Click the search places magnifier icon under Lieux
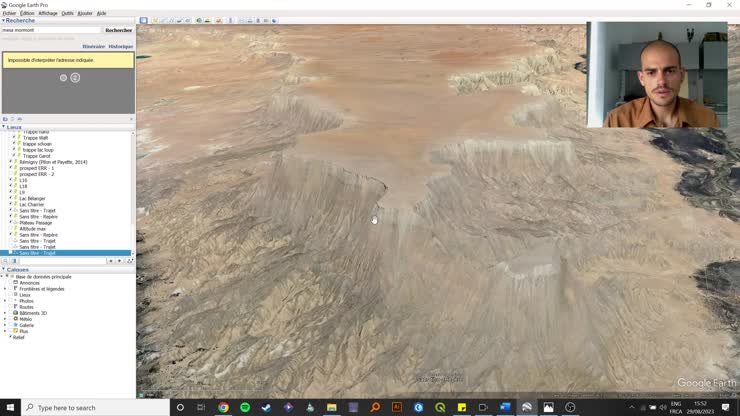The image size is (740, 416). click(4, 261)
